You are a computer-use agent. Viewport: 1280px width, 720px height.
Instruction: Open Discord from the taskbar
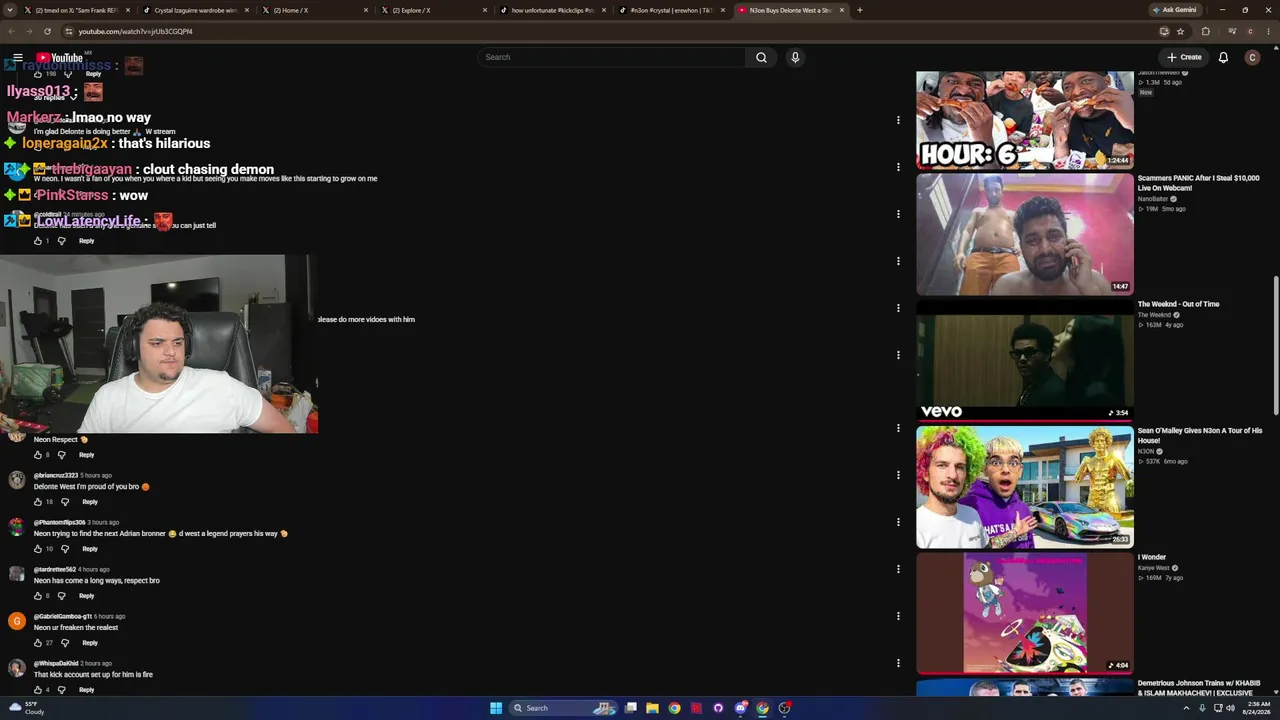[740, 708]
